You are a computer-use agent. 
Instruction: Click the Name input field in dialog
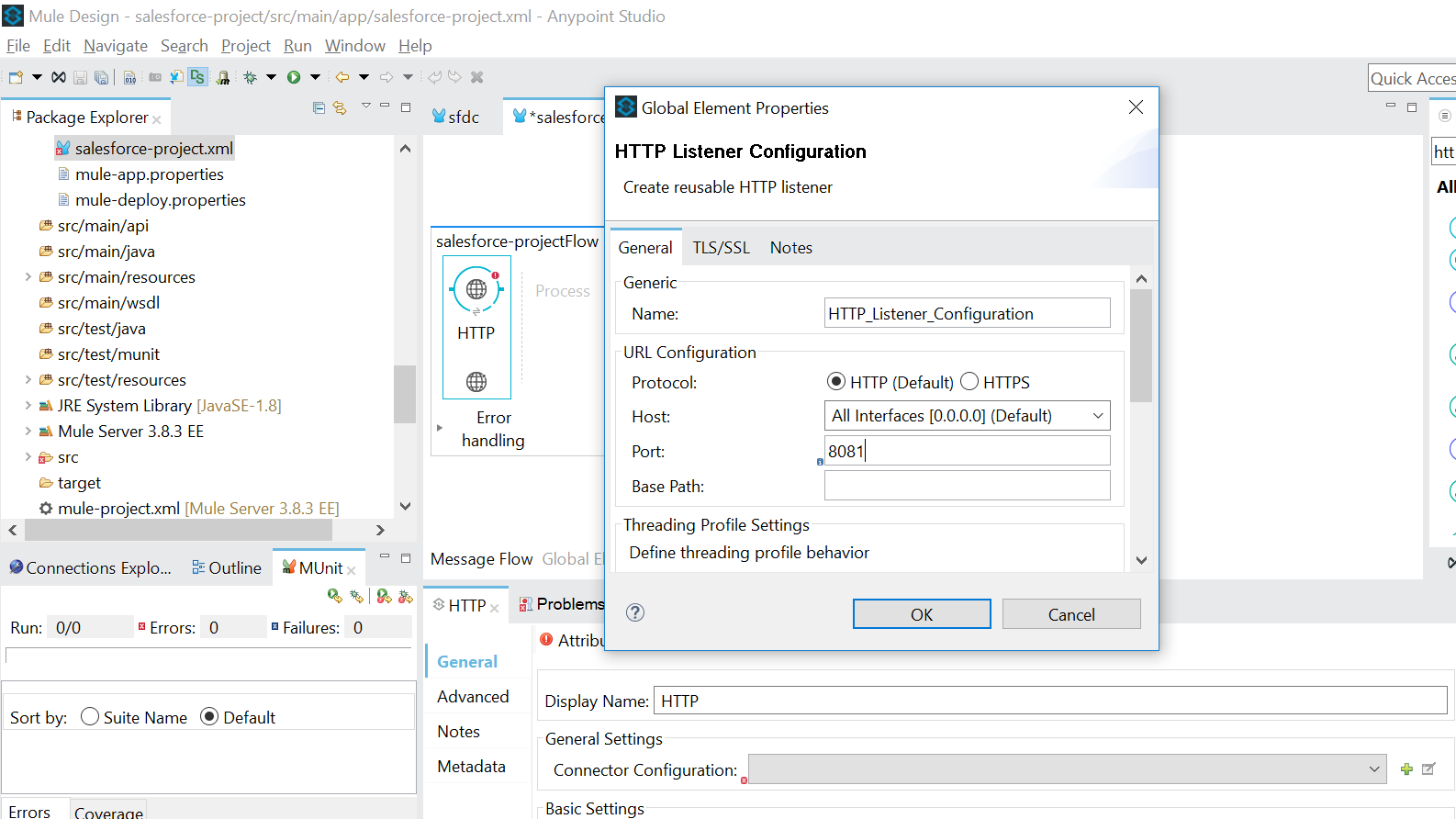[x=968, y=313]
